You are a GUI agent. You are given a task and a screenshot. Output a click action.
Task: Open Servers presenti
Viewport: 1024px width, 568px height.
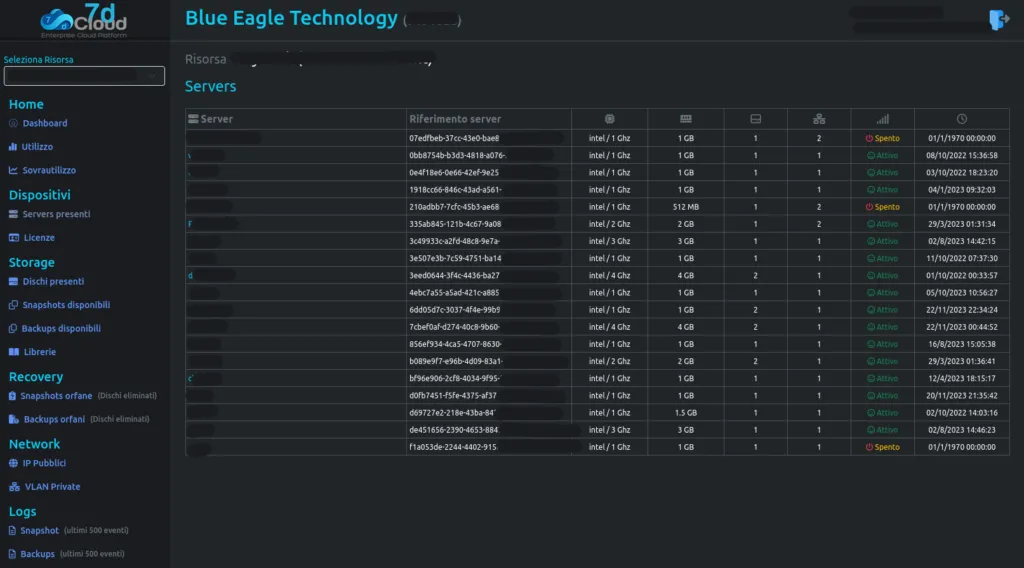(56, 214)
